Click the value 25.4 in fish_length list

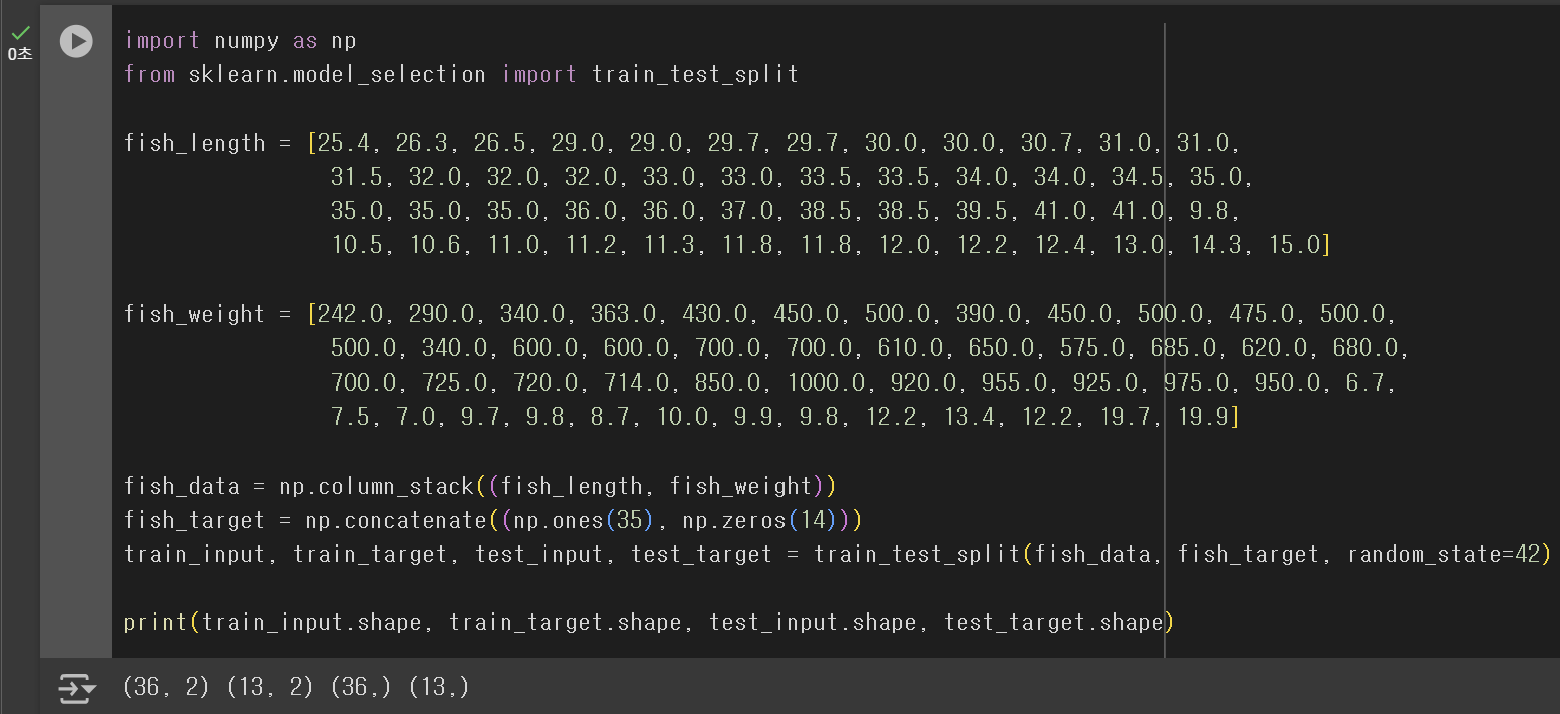344,143
